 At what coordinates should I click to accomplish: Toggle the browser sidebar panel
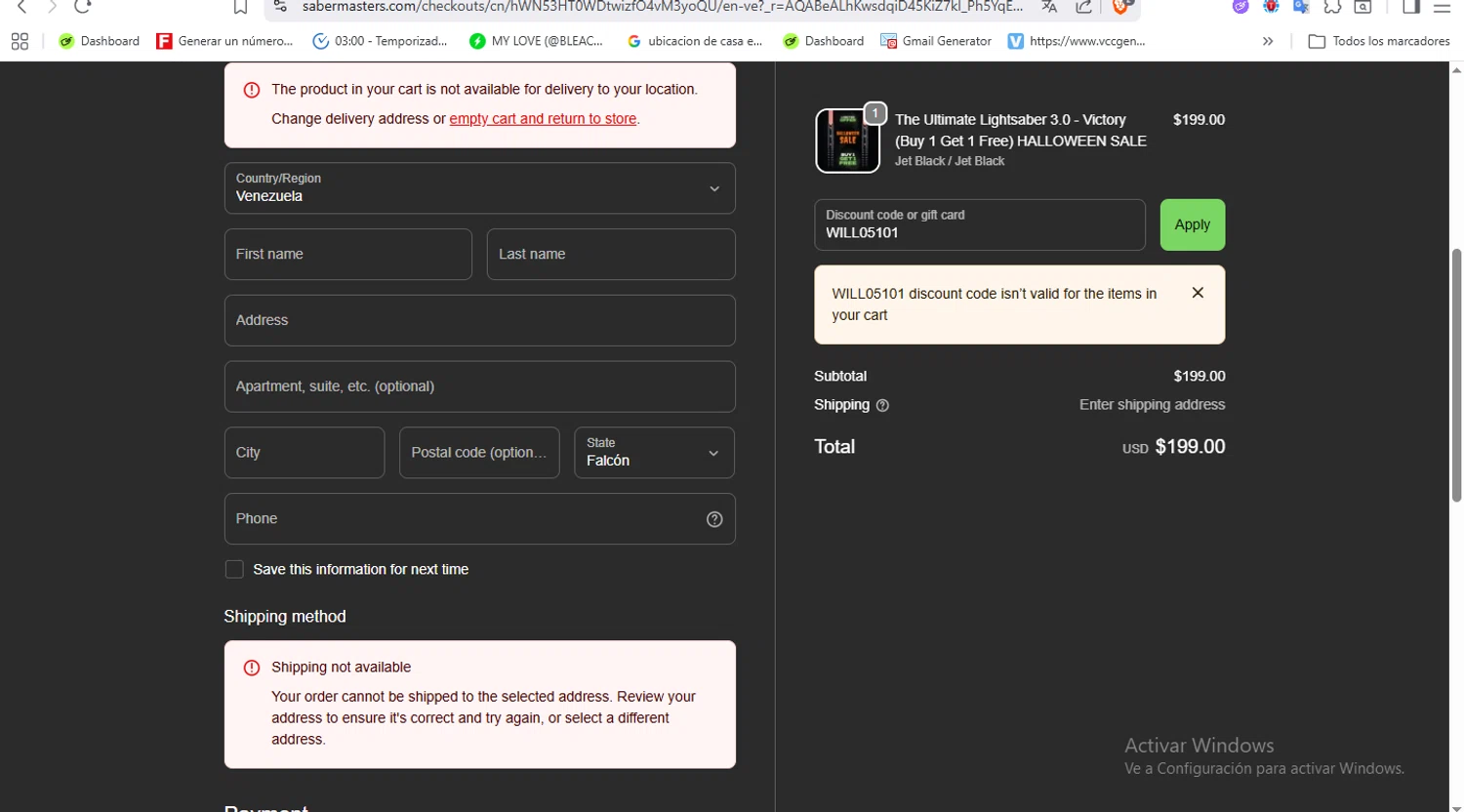tap(1411, 7)
